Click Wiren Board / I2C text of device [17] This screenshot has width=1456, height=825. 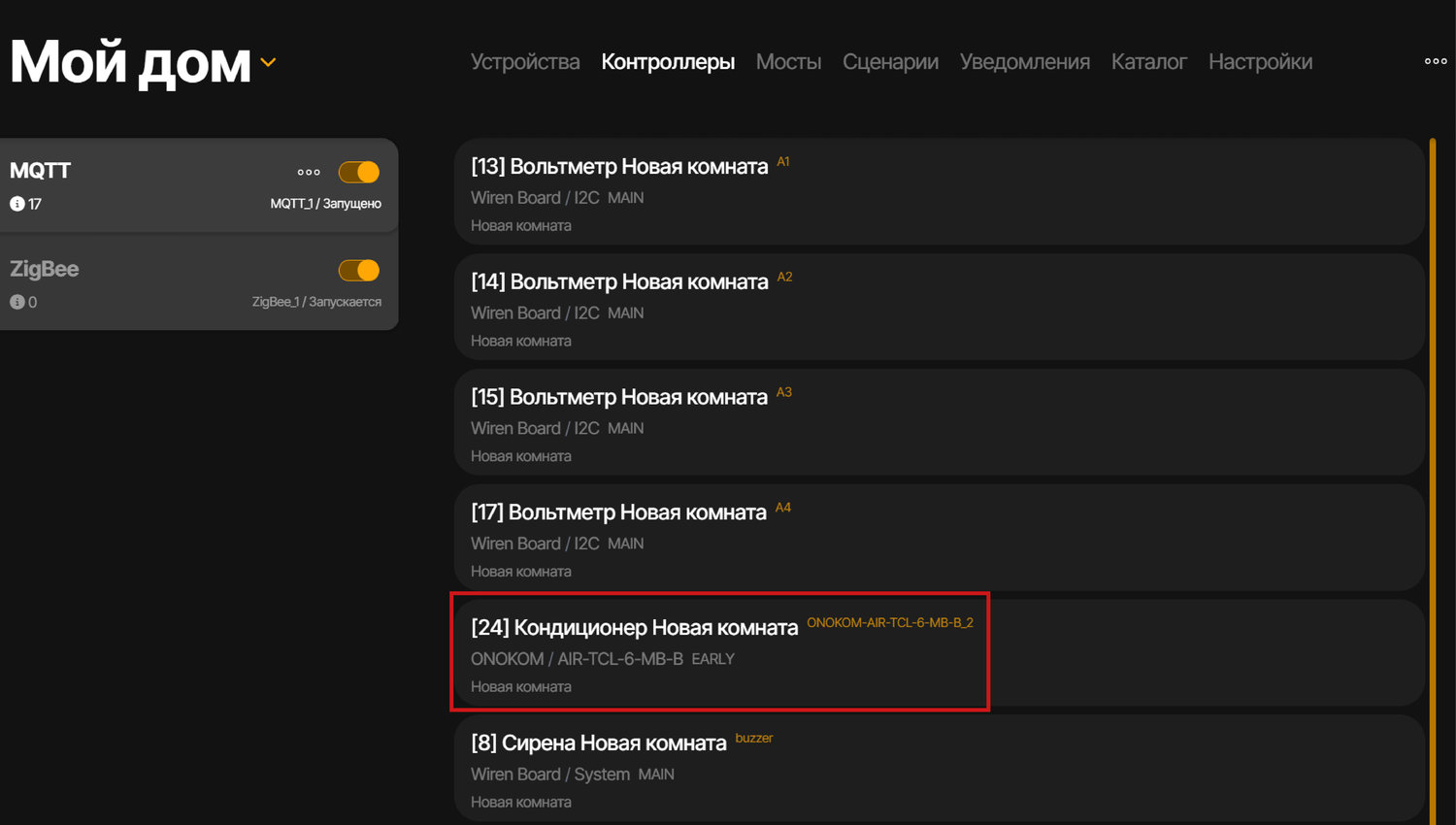pos(535,544)
